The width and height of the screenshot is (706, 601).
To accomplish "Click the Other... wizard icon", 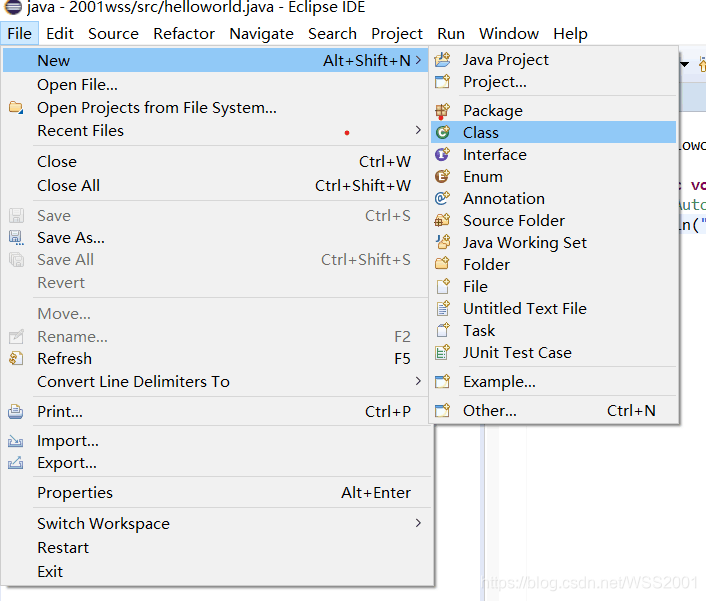I will click(x=443, y=410).
